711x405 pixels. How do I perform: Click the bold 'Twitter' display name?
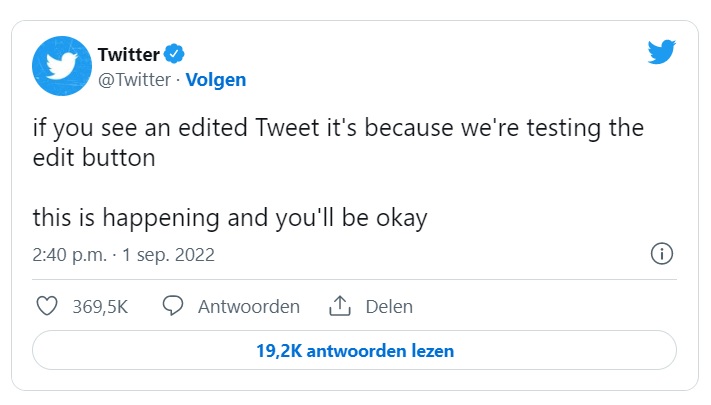click(x=129, y=54)
